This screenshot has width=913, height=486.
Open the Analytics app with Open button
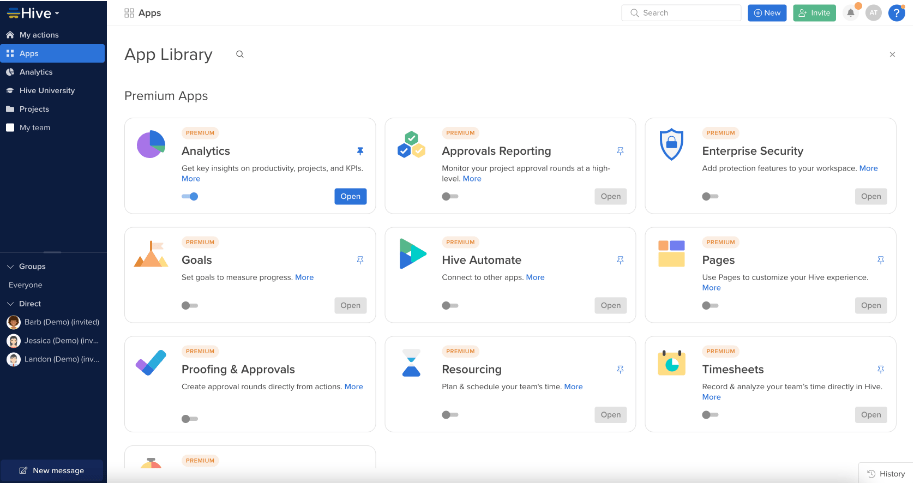[x=351, y=196]
